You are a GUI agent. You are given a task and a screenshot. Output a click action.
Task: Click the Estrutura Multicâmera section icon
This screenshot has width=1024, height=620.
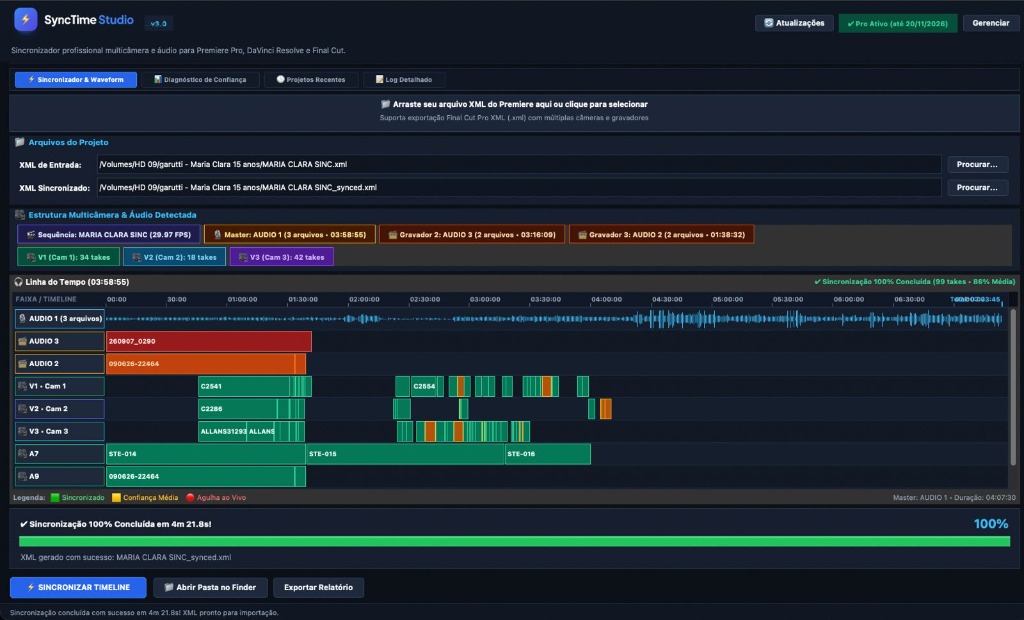point(20,215)
